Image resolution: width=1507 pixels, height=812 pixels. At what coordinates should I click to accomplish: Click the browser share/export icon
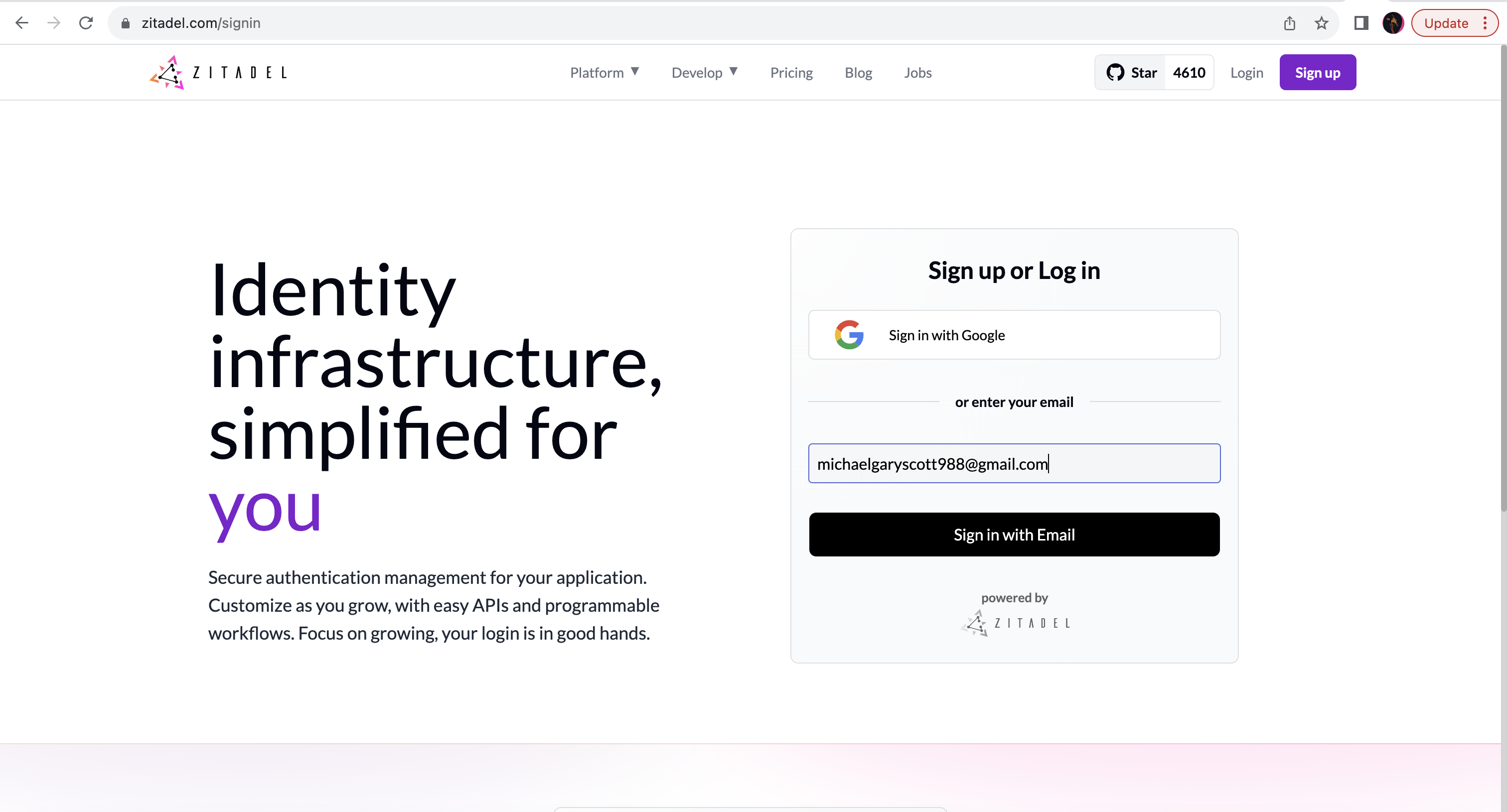1290,22
